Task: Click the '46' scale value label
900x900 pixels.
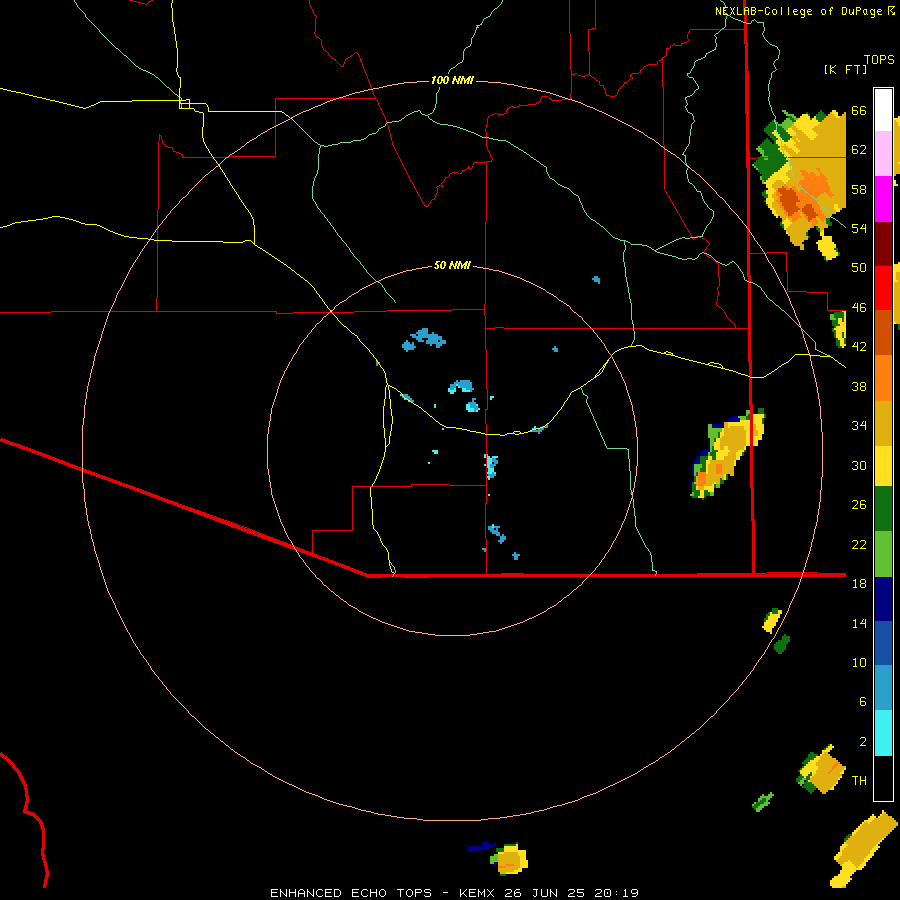Action: point(859,308)
